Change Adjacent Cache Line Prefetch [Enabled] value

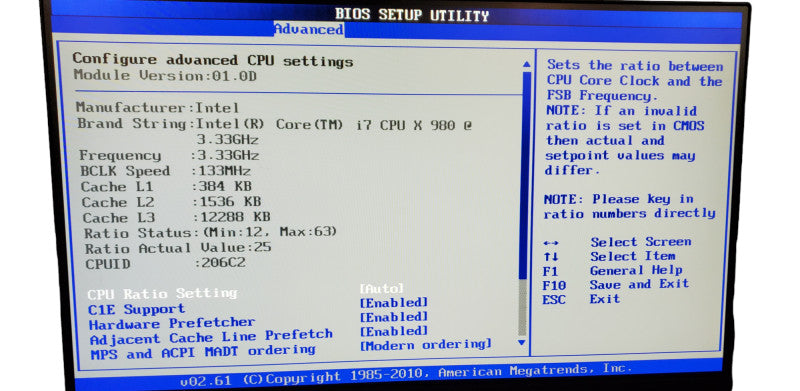pyautogui.click(x=393, y=331)
